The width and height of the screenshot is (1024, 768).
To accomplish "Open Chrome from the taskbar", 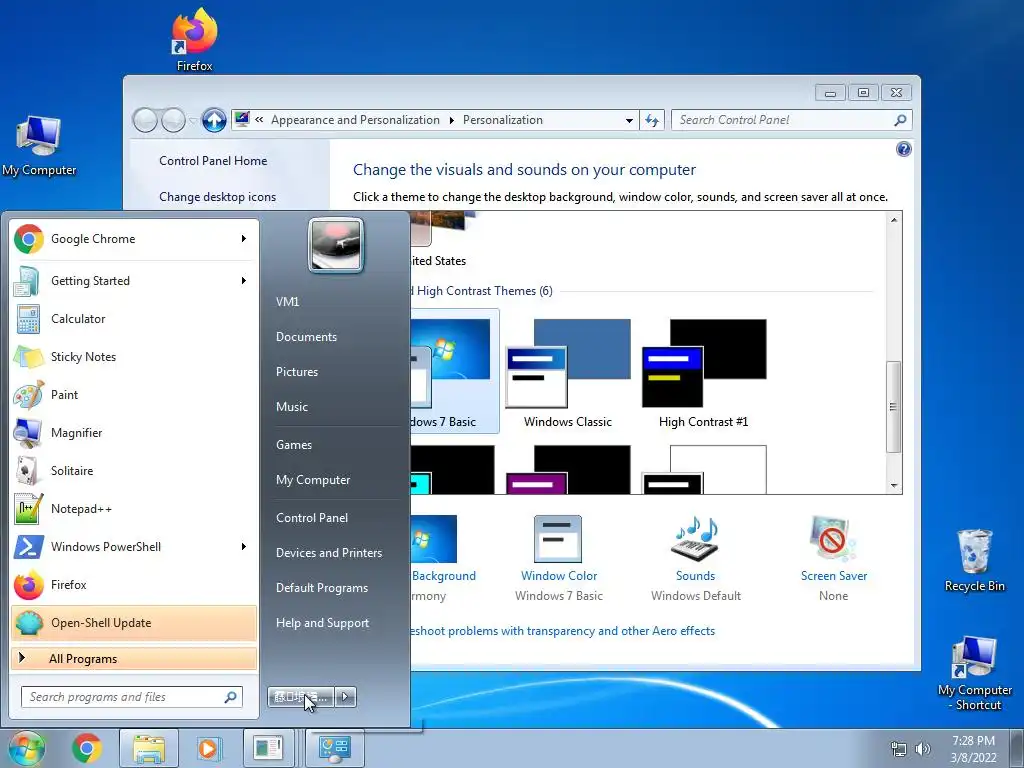I will pyautogui.click(x=86, y=748).
